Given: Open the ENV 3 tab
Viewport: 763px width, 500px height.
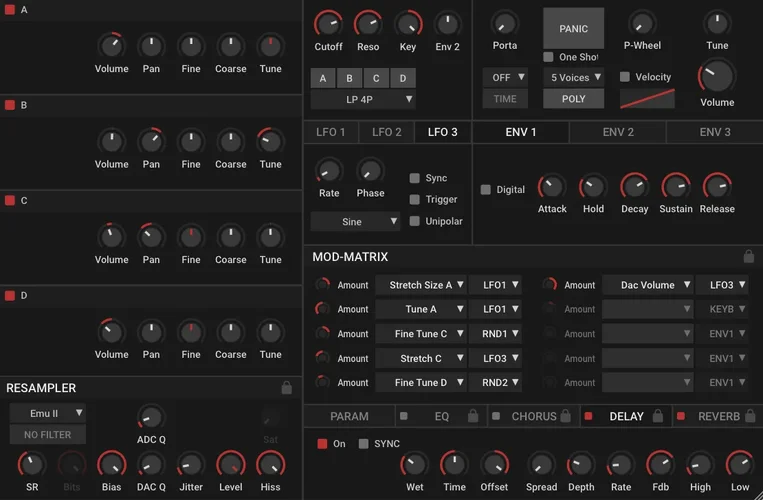Looking at the screenshot, I should point(714,132).
